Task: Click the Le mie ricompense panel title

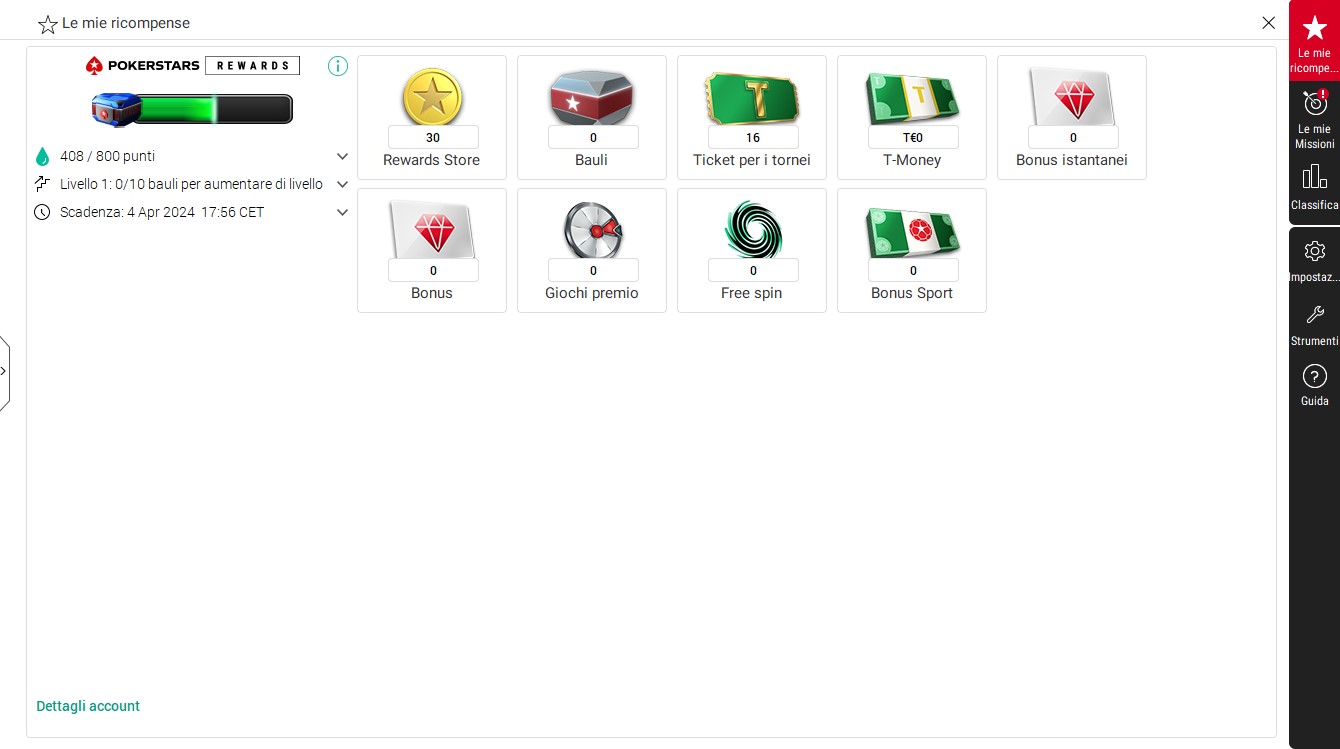Action: (x=126, y=23)
